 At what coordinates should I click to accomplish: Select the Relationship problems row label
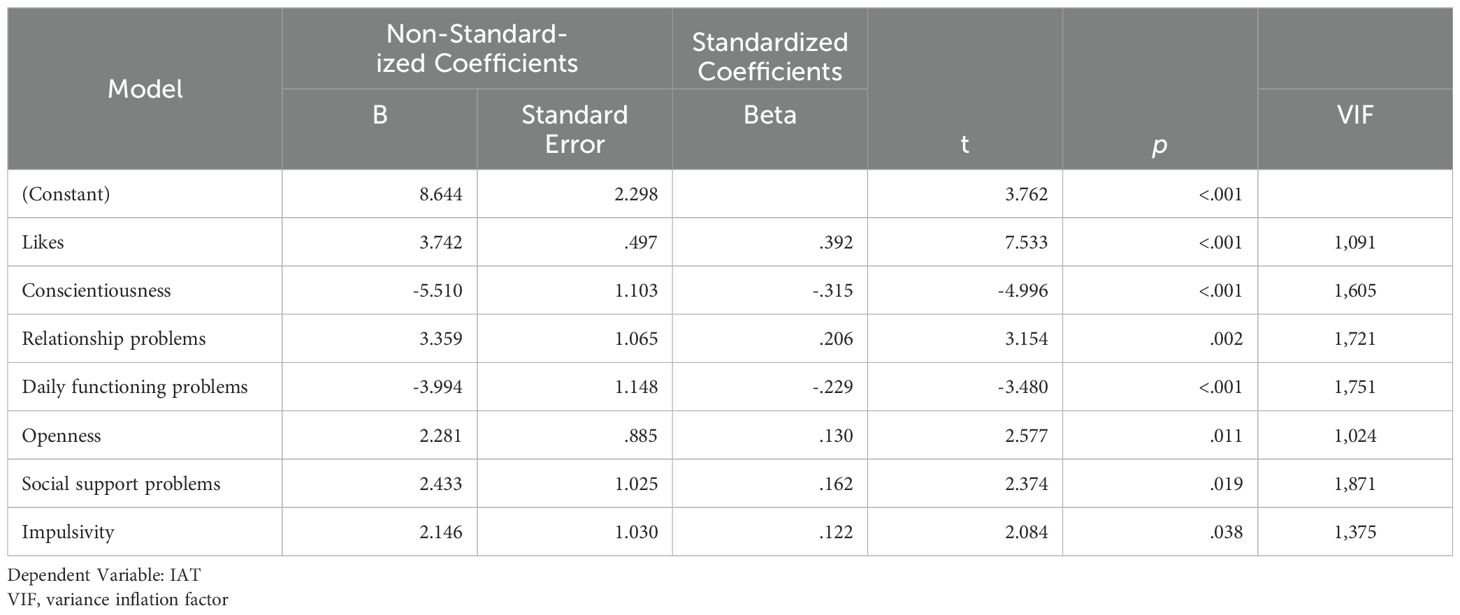[114, 339]
